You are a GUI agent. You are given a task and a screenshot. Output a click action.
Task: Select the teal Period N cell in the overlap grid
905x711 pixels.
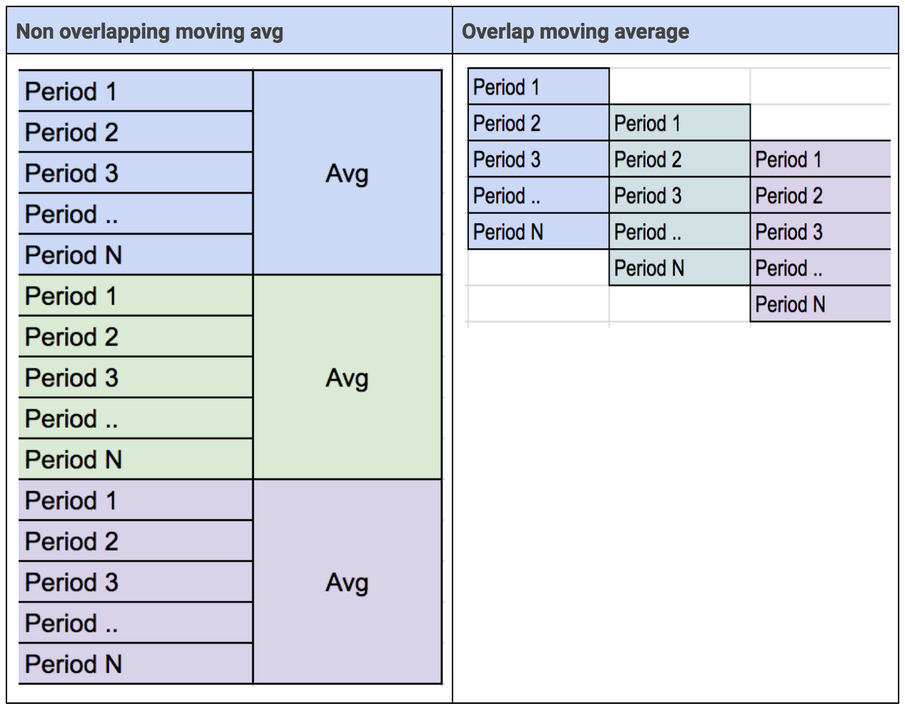680,268
